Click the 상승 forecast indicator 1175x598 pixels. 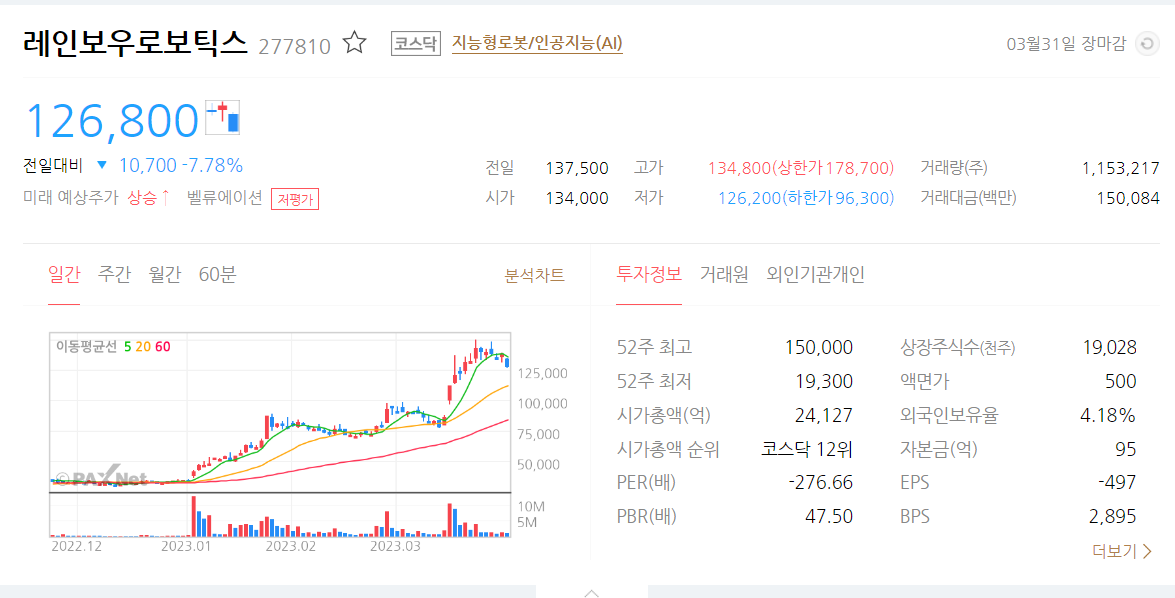[148, 198]
